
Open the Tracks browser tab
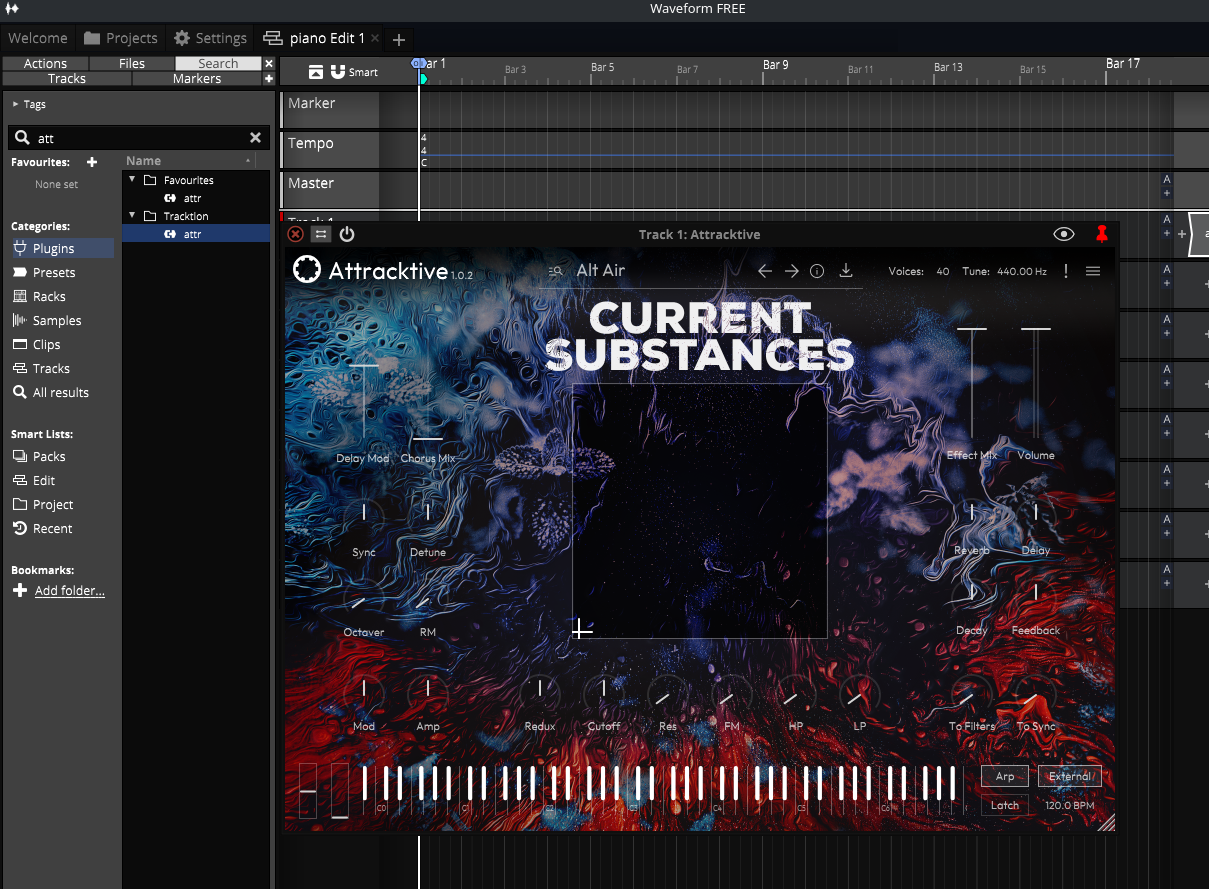(67, 78)
